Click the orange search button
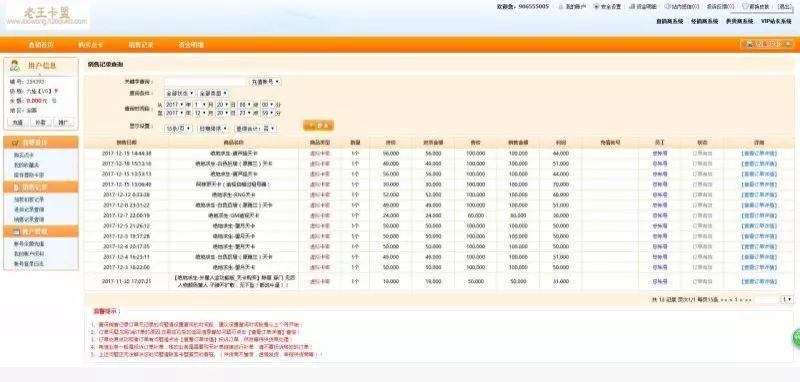This screenshot has width=800, height=382. pyautogui.click(x=318, y=125)
